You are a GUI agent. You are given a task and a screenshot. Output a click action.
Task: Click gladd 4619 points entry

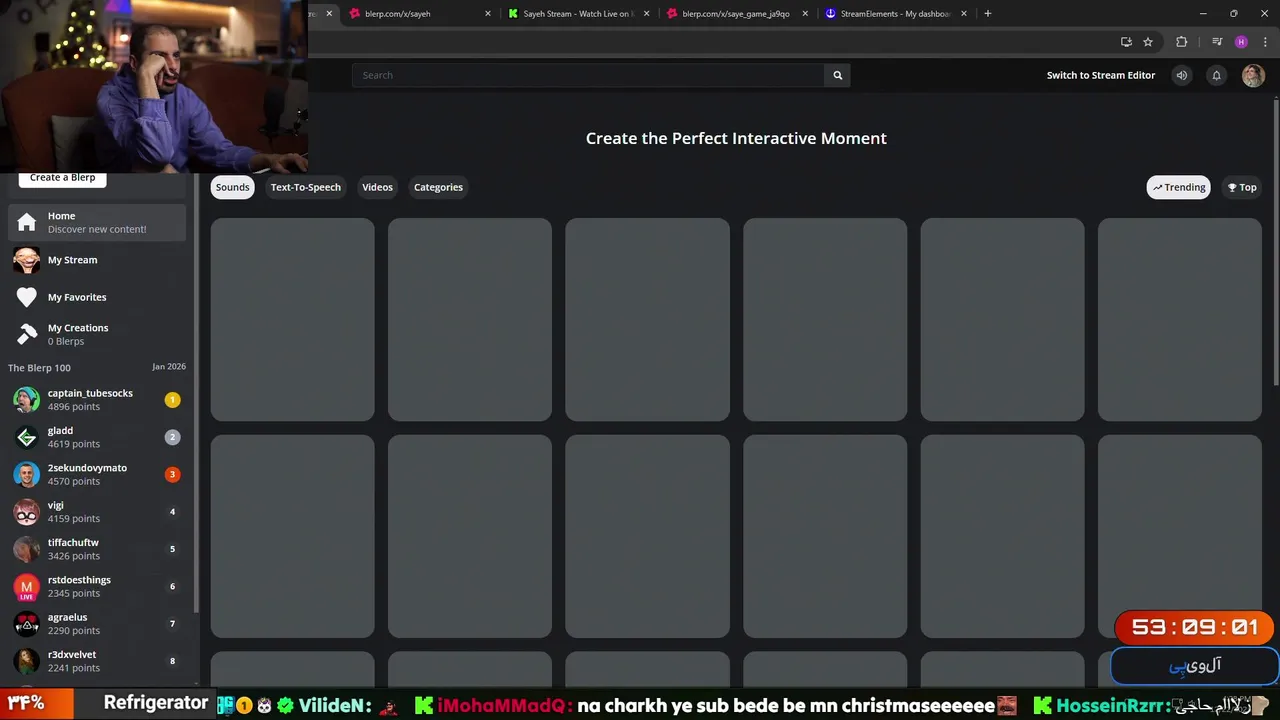(x=97, y=437)
